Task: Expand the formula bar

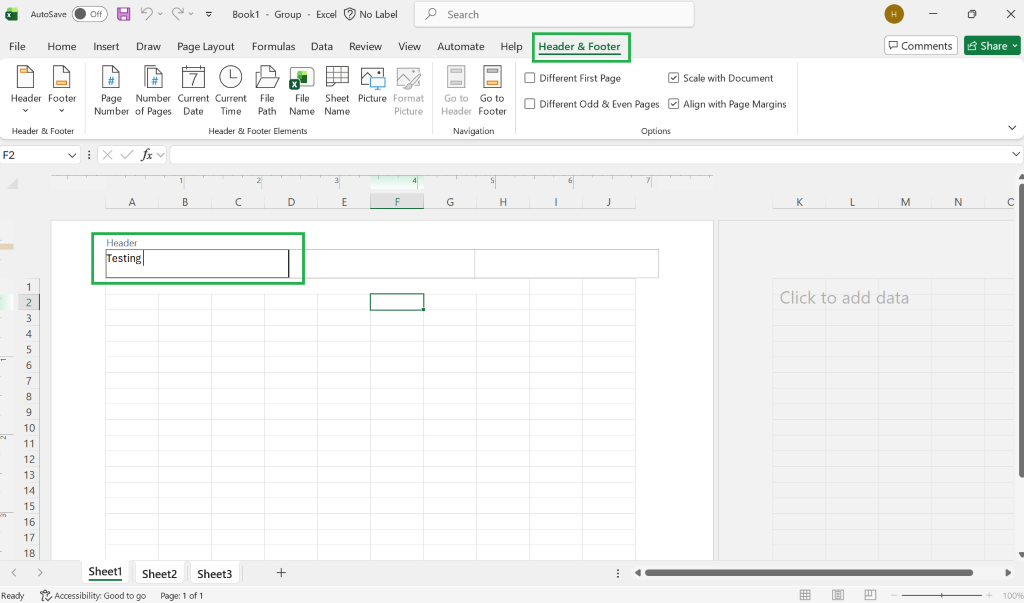Action: [1016, 154]
